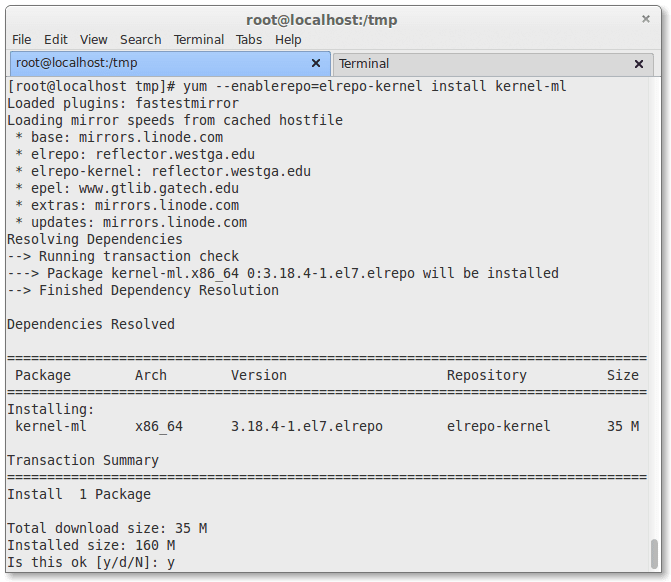
Task: Open the File menu
Action: [x=21, y=40]
